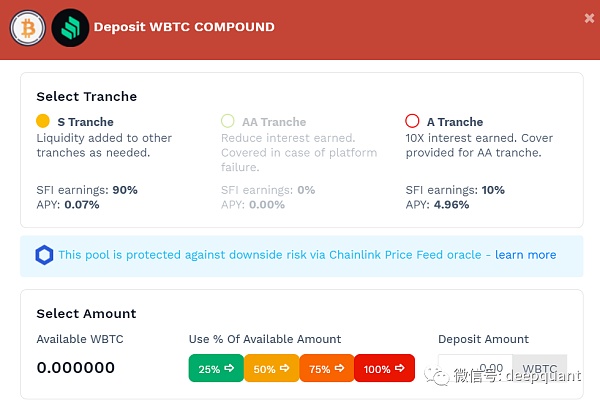Set deposit to 75% of available
This screenshot has width=600, height=403.
click(x=327, y=369)
